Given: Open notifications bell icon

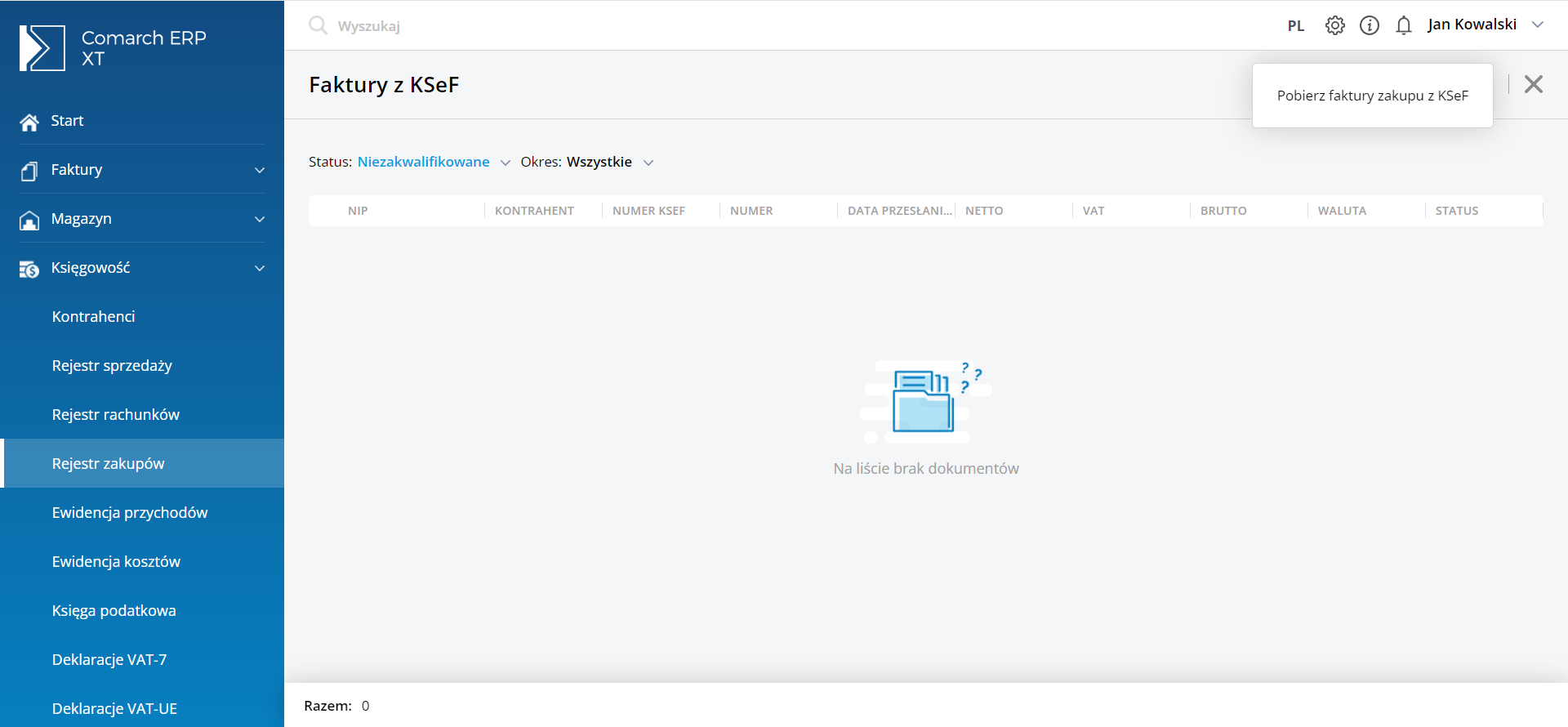Looking at the screenshot, I should 1403,25.
